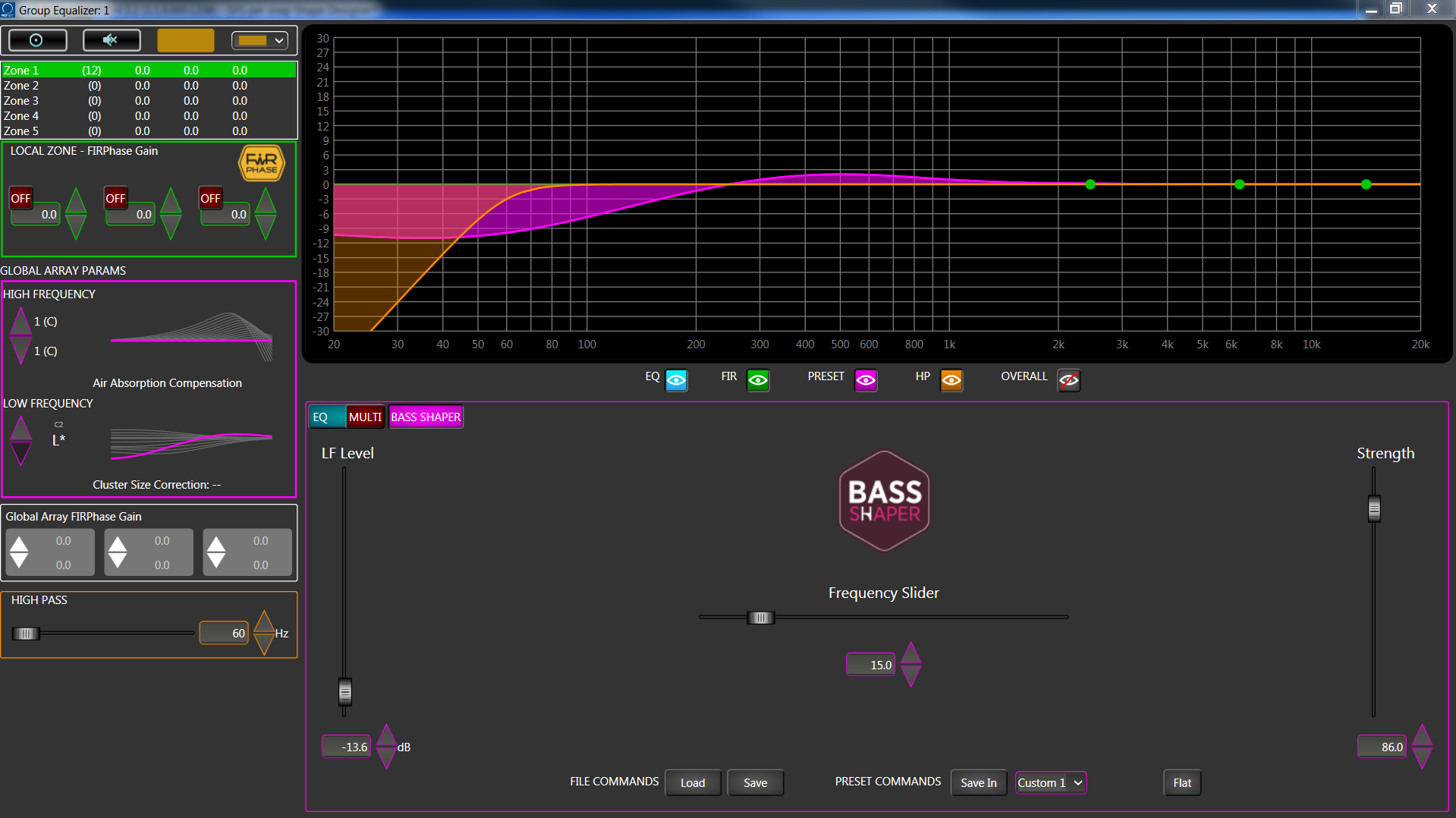Open the orange color dropdown at top
Screen dimensions: 1456x818
(x=260, y=40)
